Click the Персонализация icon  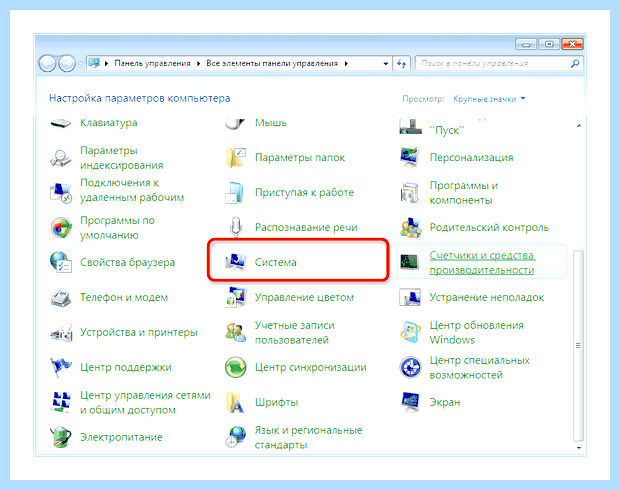click(410, 158)
